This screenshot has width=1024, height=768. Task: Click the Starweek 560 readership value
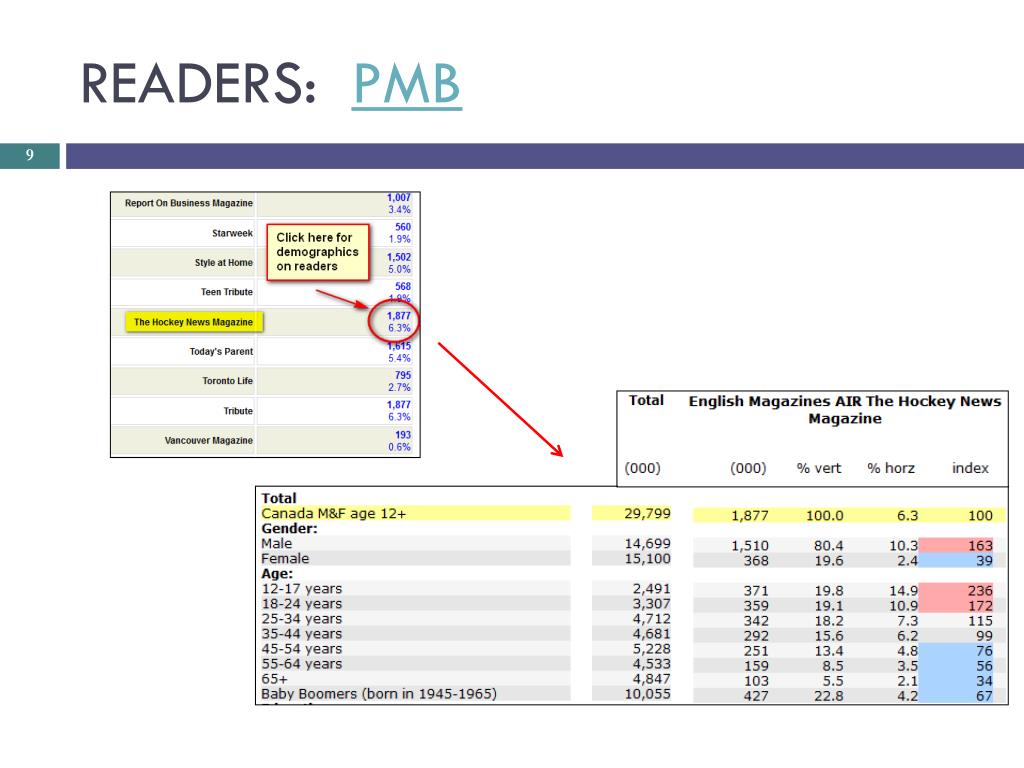tap(403, 227)
